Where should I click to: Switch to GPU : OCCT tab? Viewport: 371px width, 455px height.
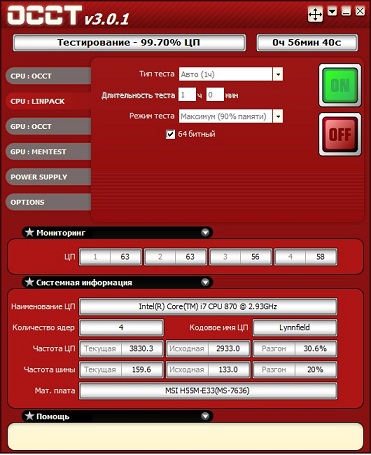tap(48, 127)
